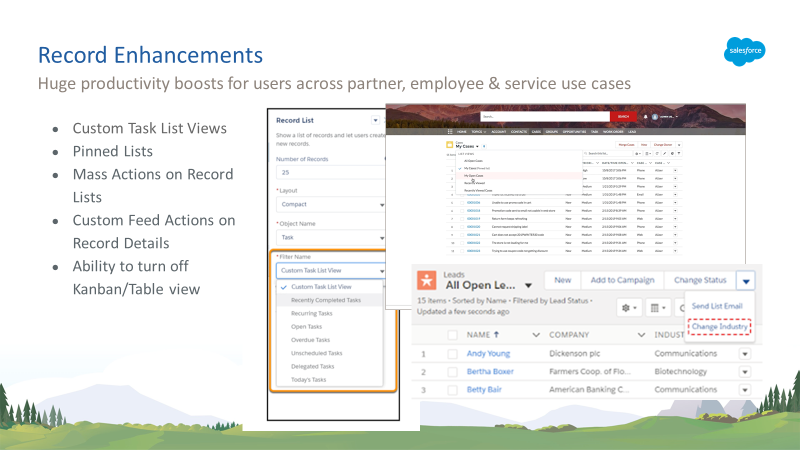This screenshot has width=800, height=450.
Task: Open the COMPANY column chevron menu
Action: click(x=641, y=335)
